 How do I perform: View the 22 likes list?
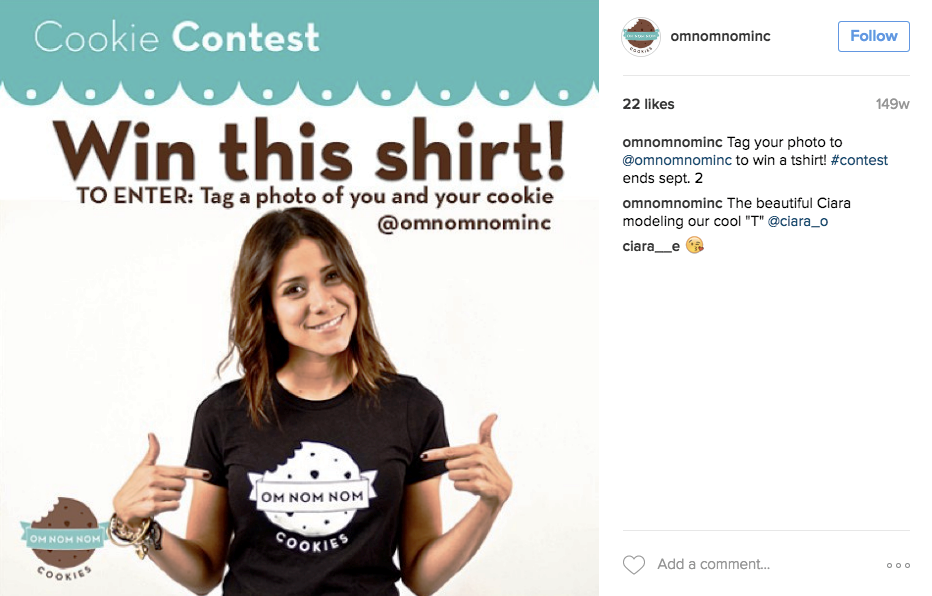(648, 104)
